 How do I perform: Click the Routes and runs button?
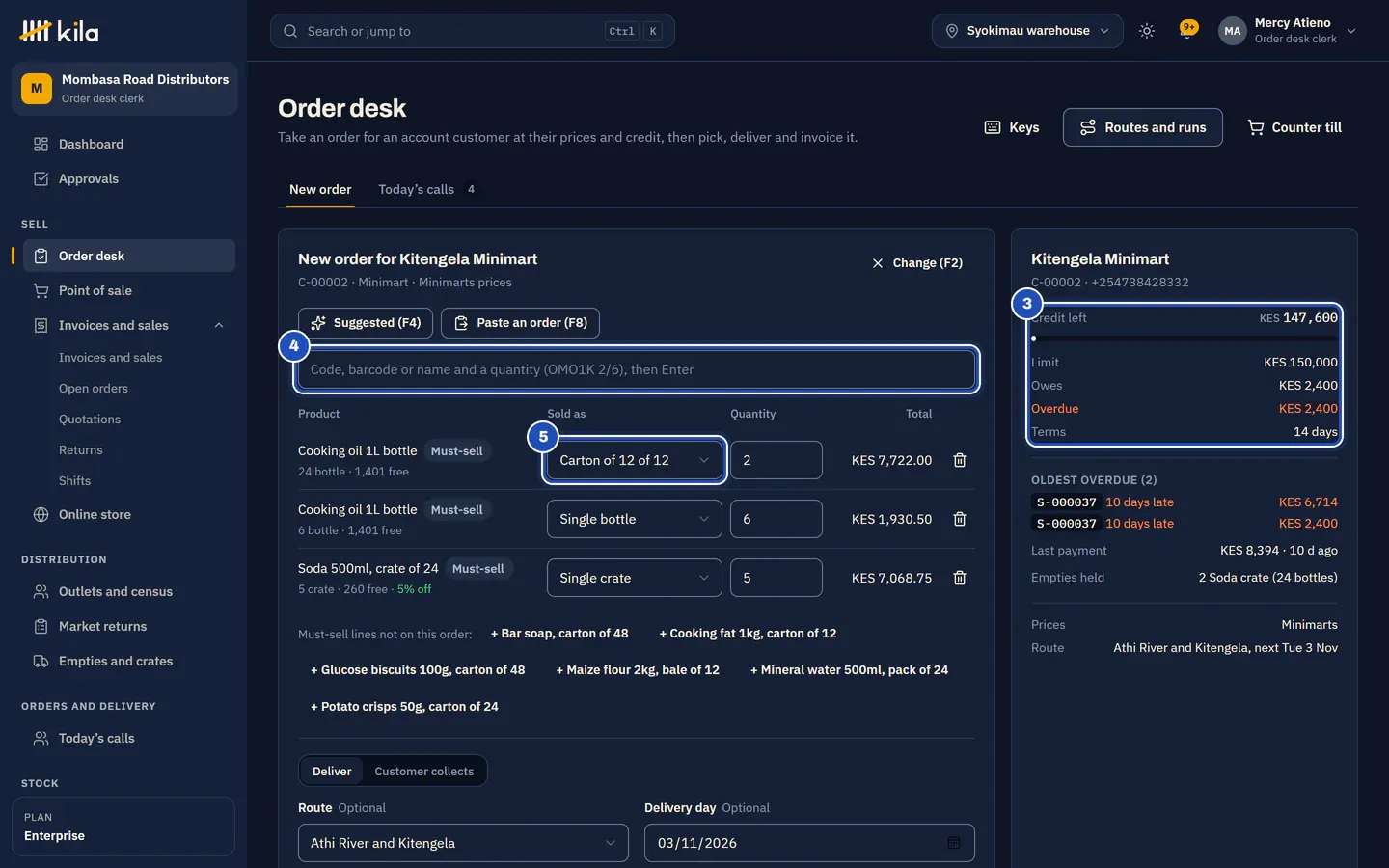[x=1143, y=127]
